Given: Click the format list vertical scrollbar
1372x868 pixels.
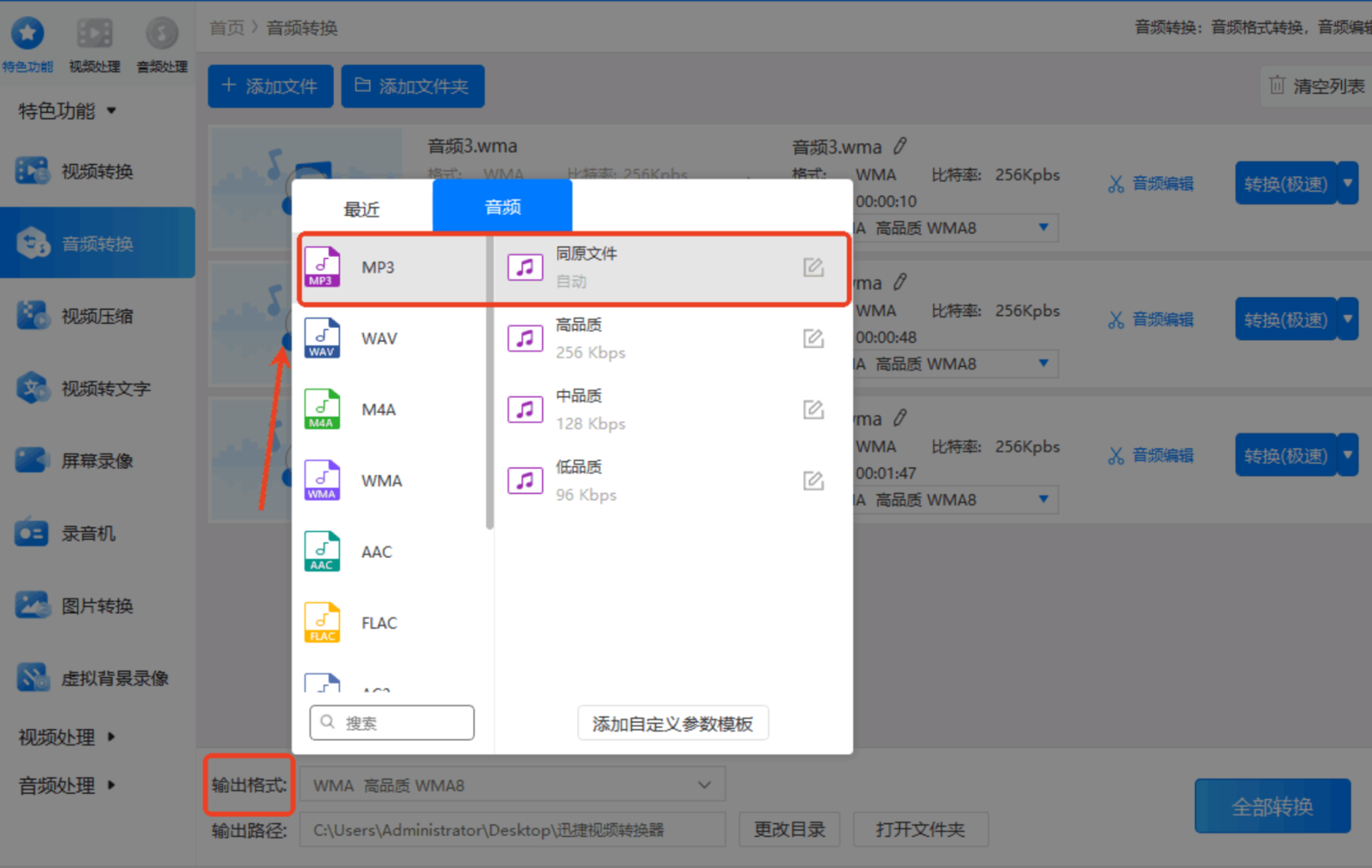Looking at the screenshot, I should pyautogui.click(x=490, y=381).
